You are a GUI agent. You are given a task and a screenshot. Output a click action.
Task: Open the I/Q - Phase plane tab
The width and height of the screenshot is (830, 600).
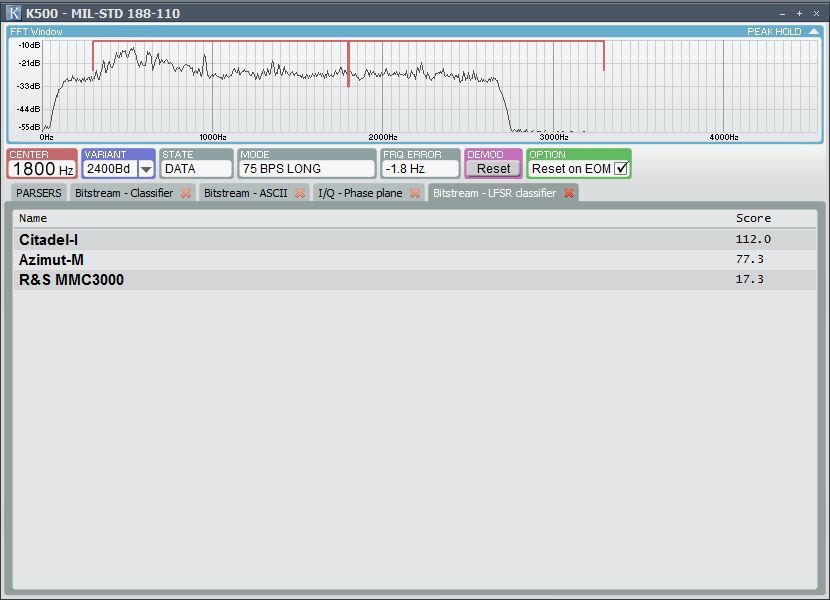(360, 193)
